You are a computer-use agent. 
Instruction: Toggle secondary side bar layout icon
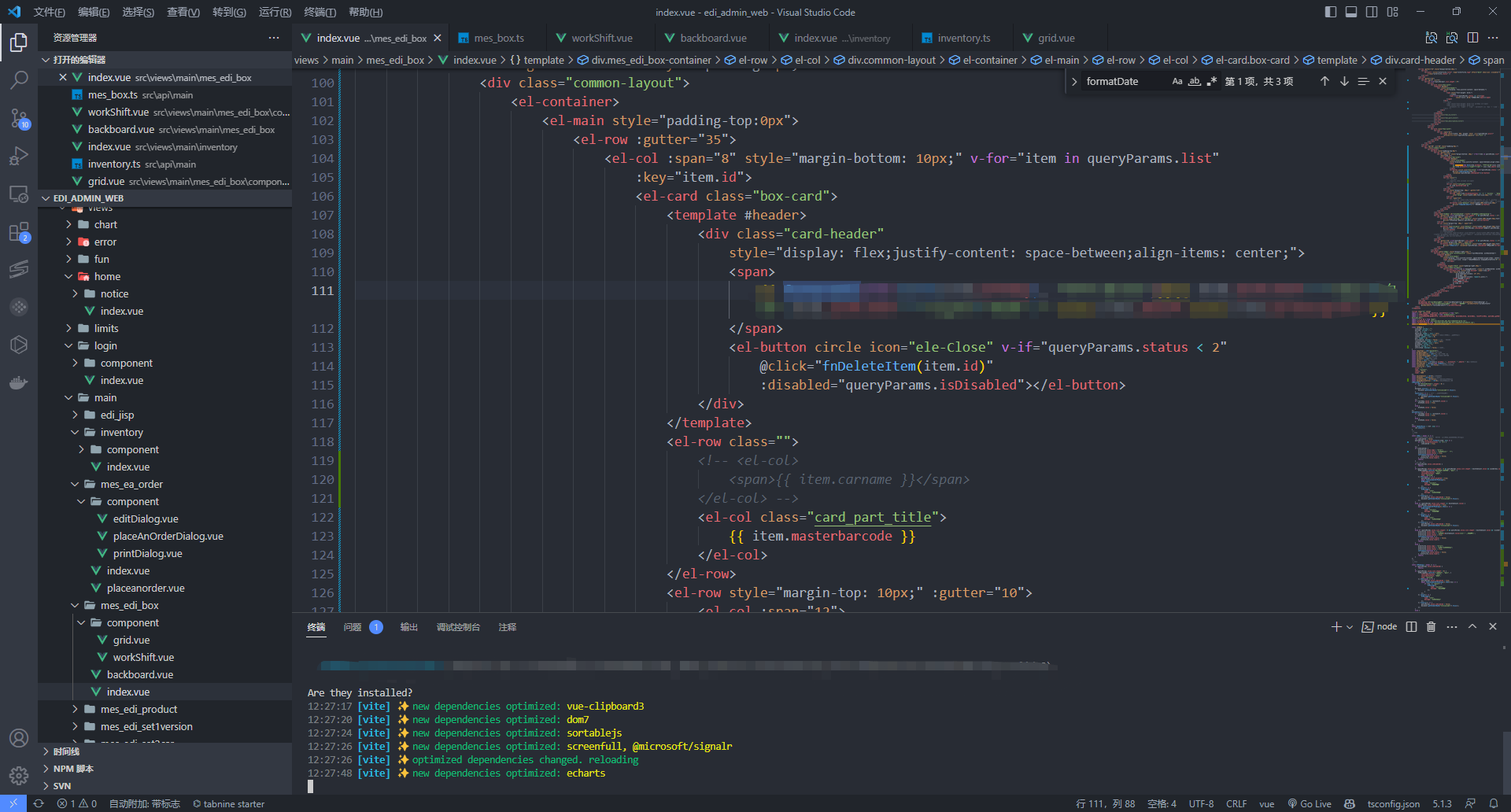click(1372, 12)
